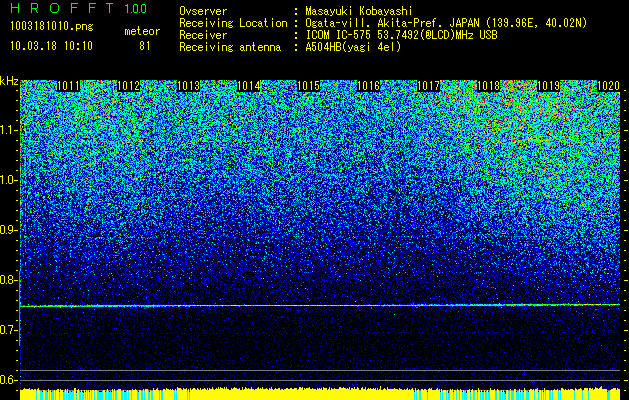629x400 pixels.
Task: Click the yellow signal level bar
Action: click(320, 394)
